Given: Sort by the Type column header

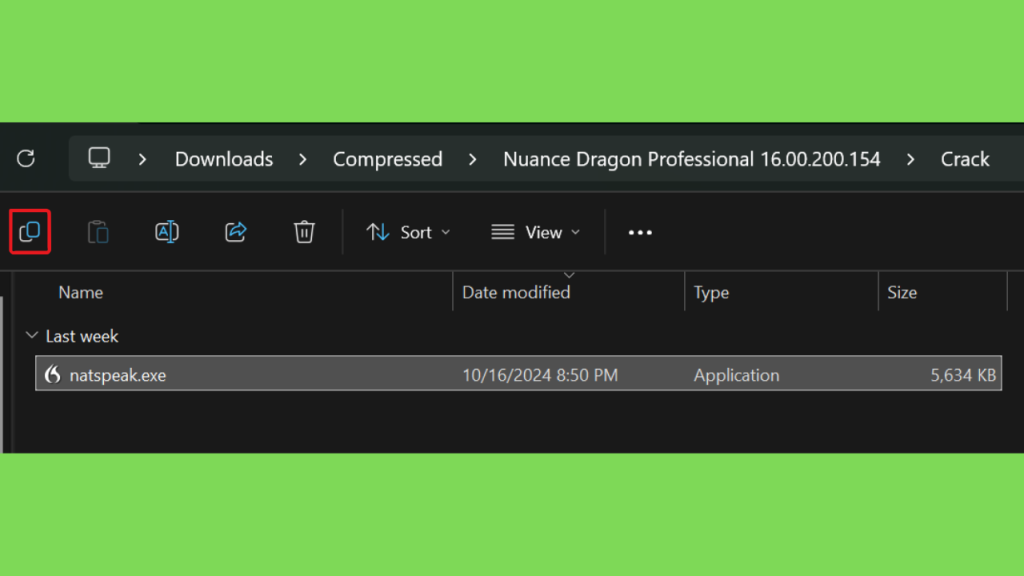Looking at the screenshot, I should coord(711,293).
